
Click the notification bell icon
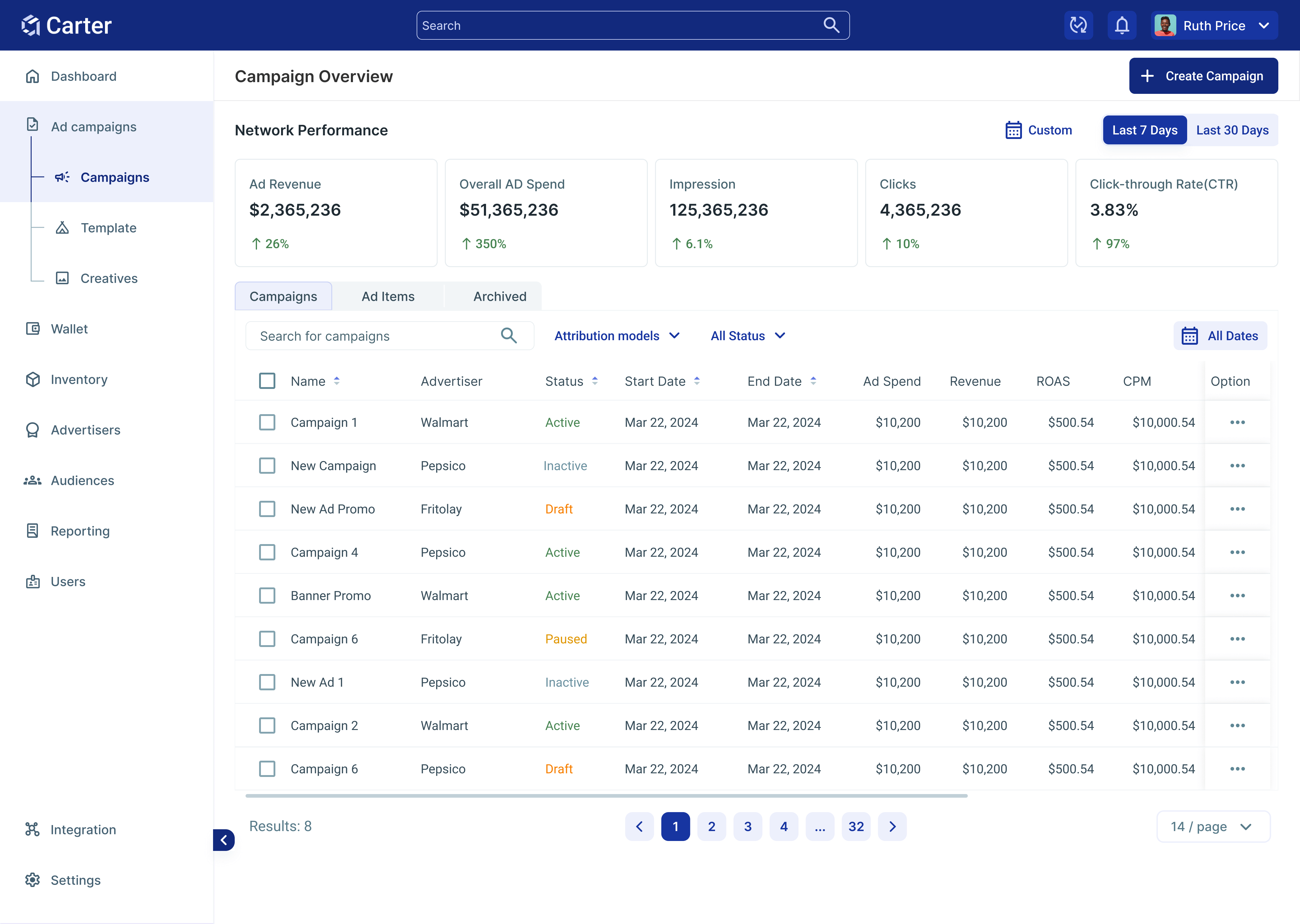click(1121, 26)
